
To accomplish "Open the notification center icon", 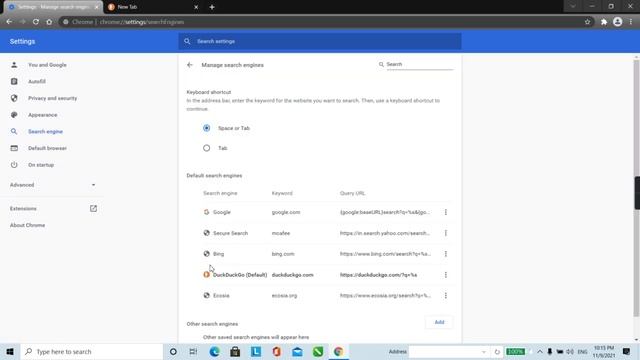I will tap(627, 351).
